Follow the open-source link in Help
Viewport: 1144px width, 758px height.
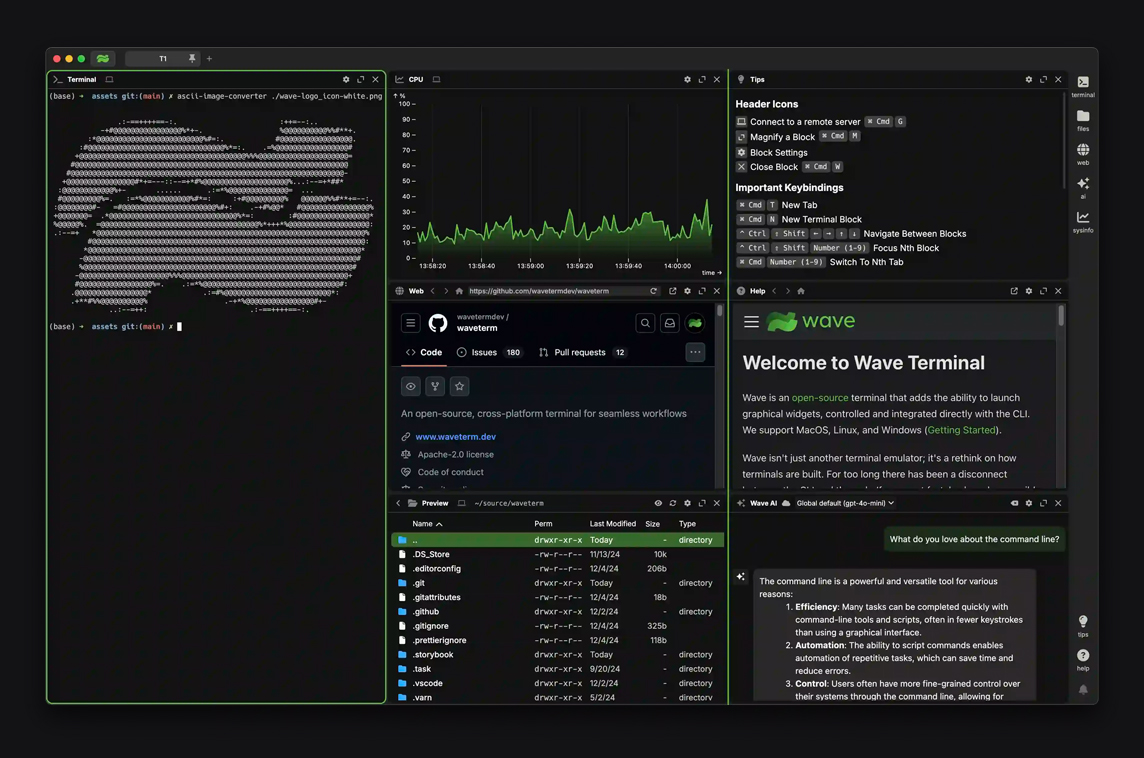click(x=820, y=398)
